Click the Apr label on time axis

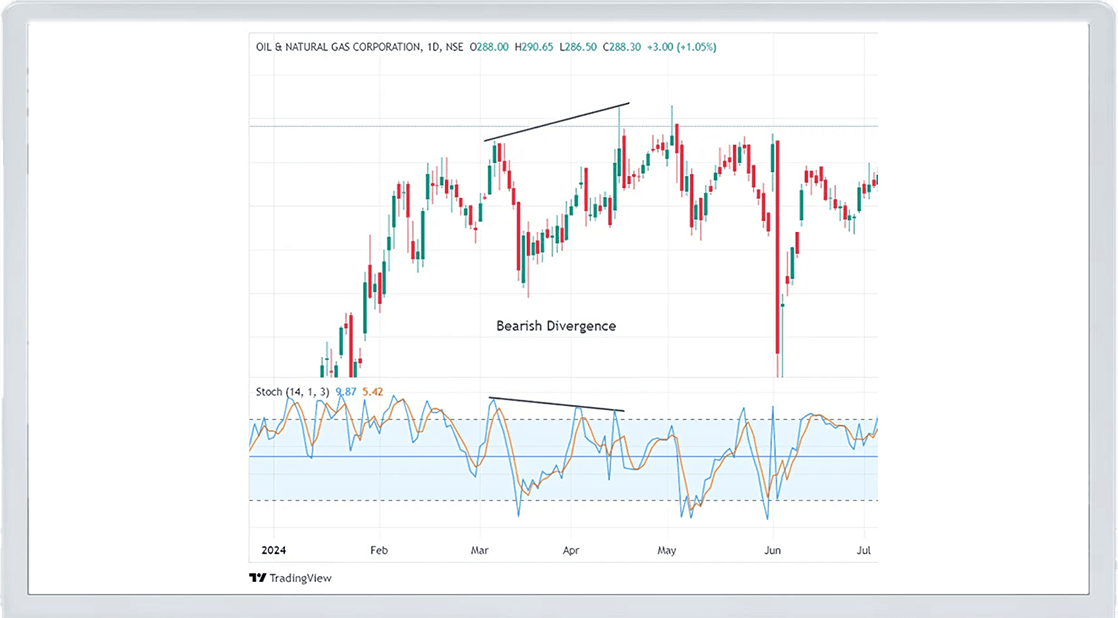tap(572, 550)
